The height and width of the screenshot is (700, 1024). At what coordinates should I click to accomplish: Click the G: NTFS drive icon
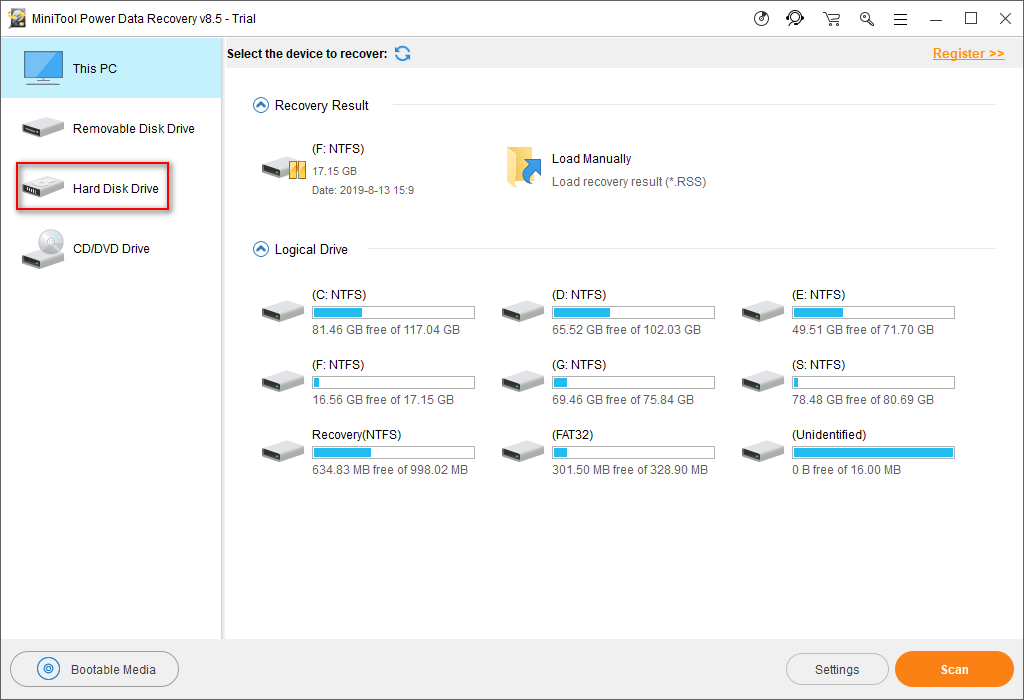523,381
